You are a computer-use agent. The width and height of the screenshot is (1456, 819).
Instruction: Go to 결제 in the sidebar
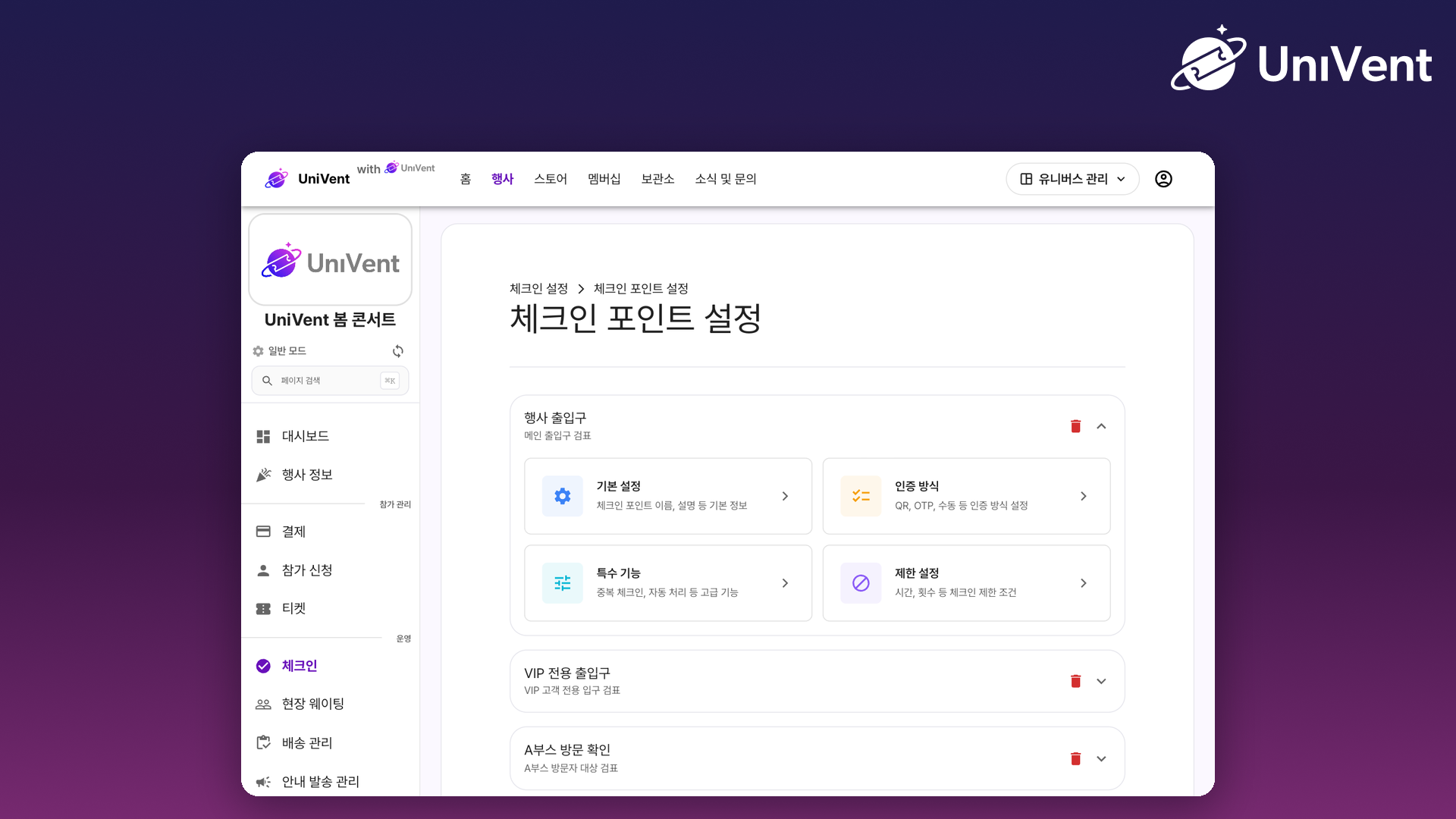pyautogui.click(x=330, y=532)
